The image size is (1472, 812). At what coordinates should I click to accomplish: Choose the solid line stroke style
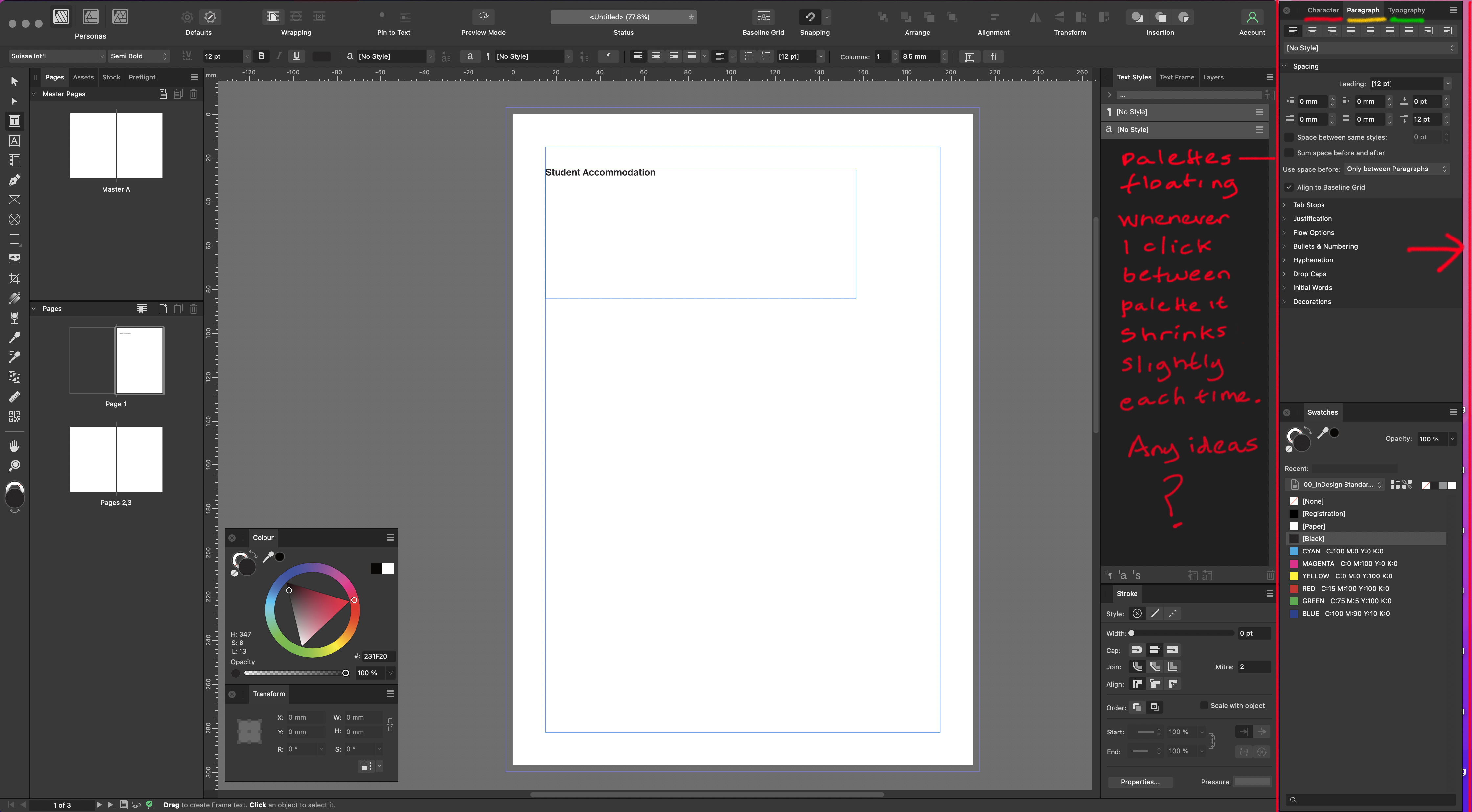[1155, 613]
